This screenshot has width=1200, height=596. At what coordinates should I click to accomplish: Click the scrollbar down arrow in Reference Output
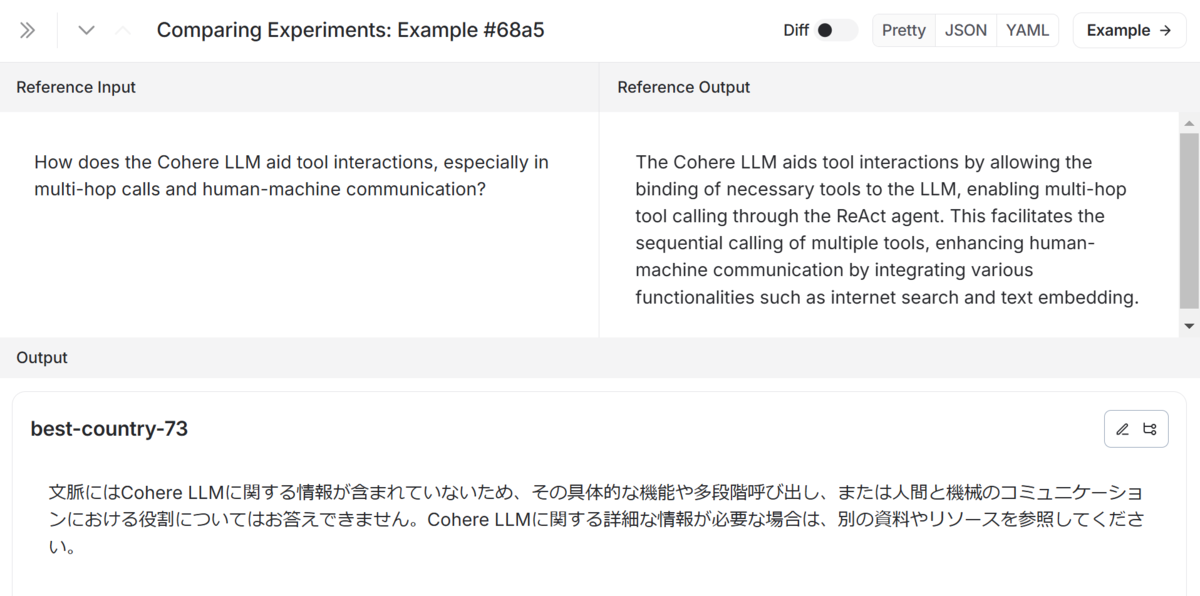1189,326
